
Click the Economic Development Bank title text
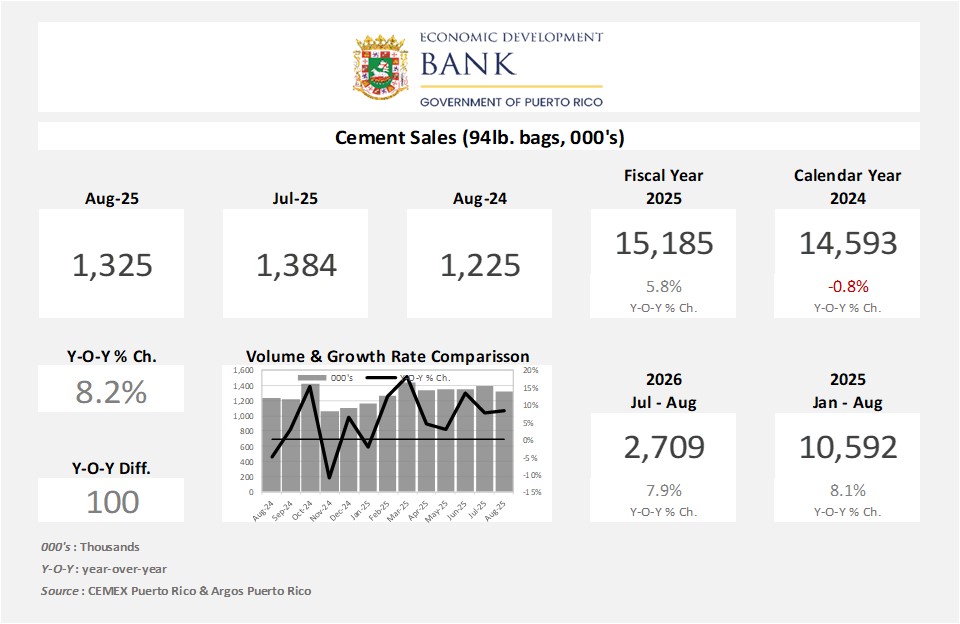[x=511, y=55]
